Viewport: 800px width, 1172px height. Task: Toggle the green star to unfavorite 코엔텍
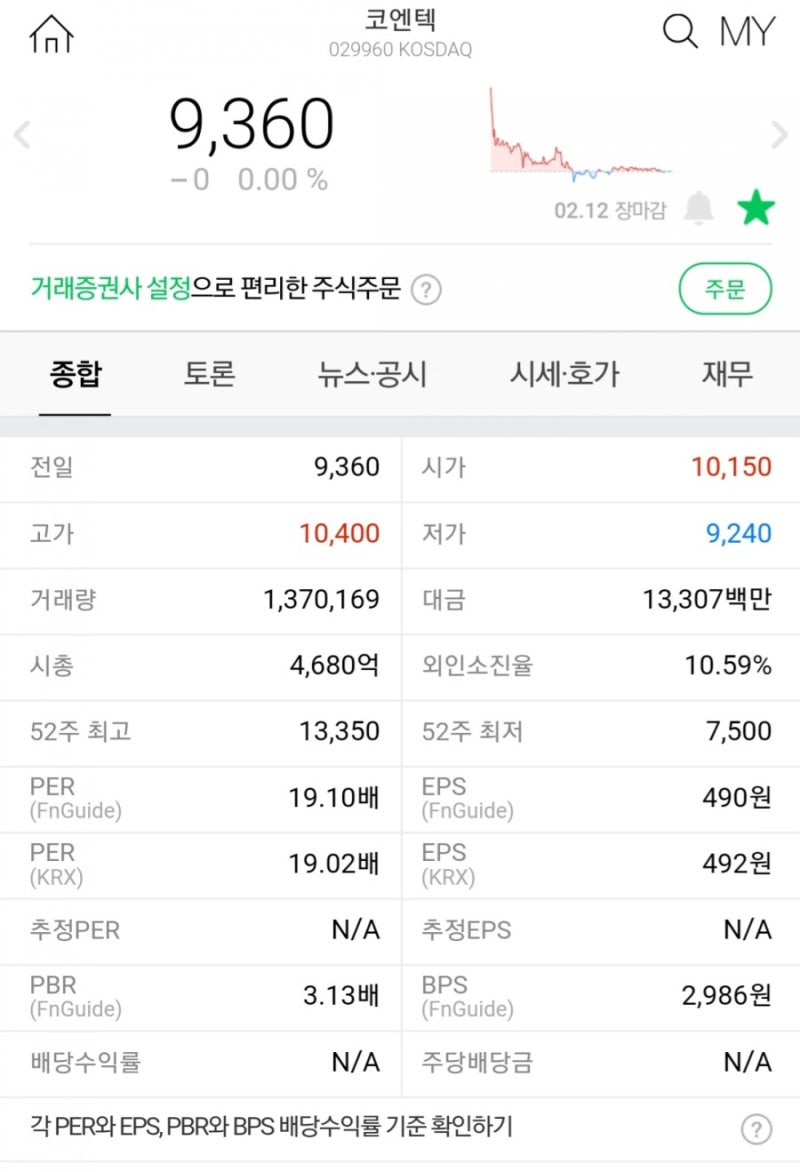click(757, 208)
